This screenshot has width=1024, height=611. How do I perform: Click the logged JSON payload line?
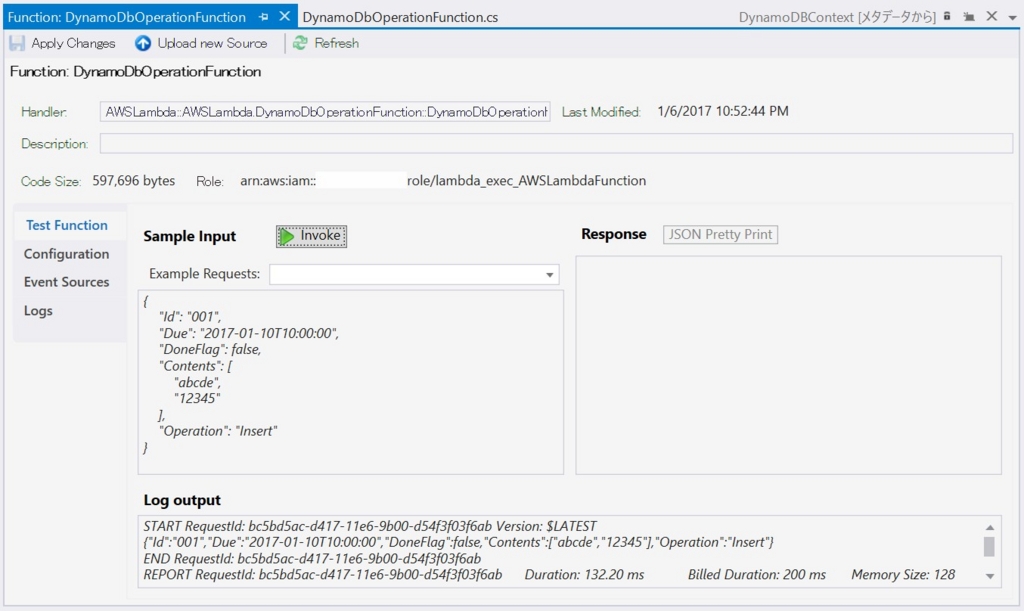458,542
